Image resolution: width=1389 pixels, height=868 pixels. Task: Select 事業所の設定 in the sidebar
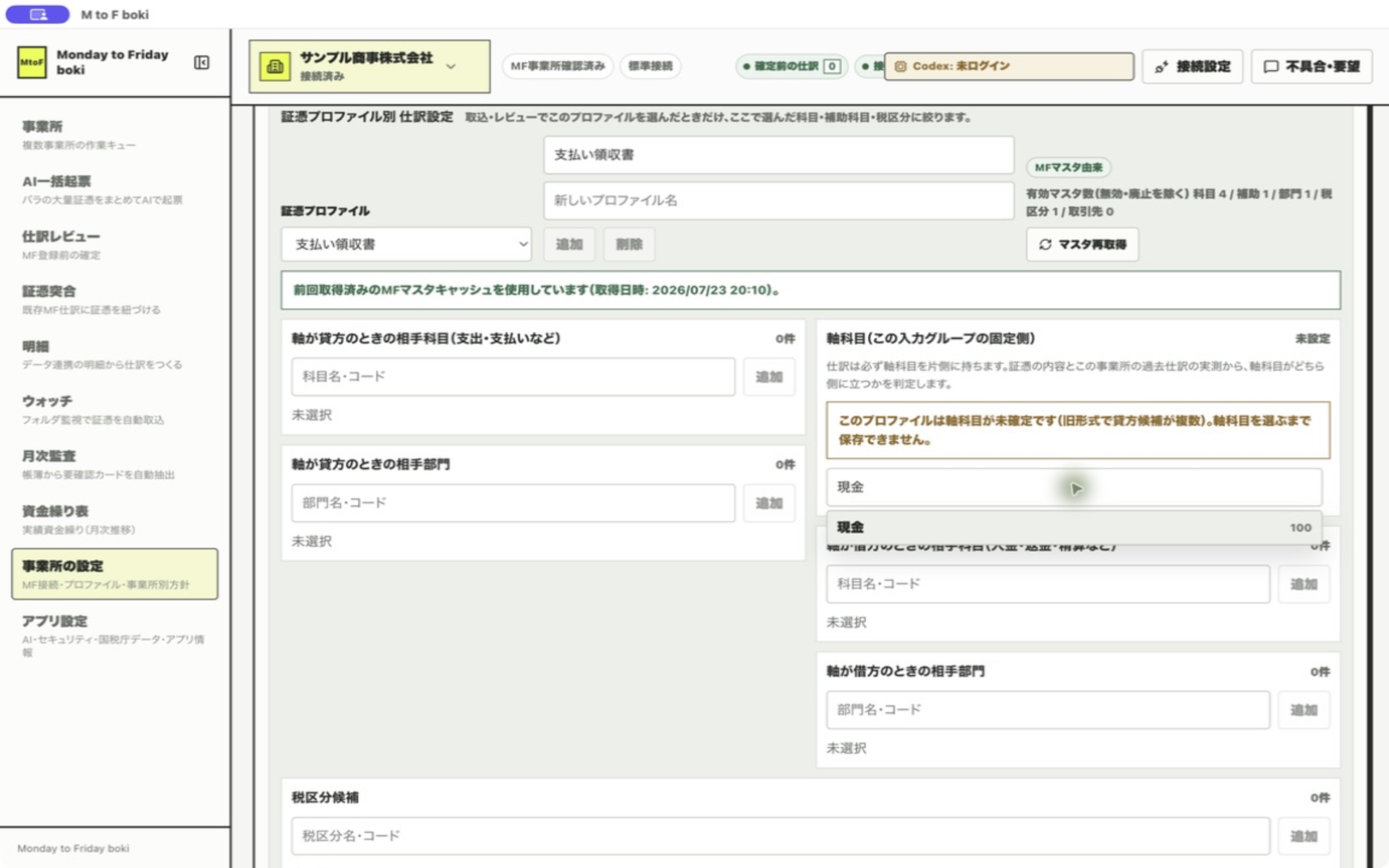tap(114, 574)
